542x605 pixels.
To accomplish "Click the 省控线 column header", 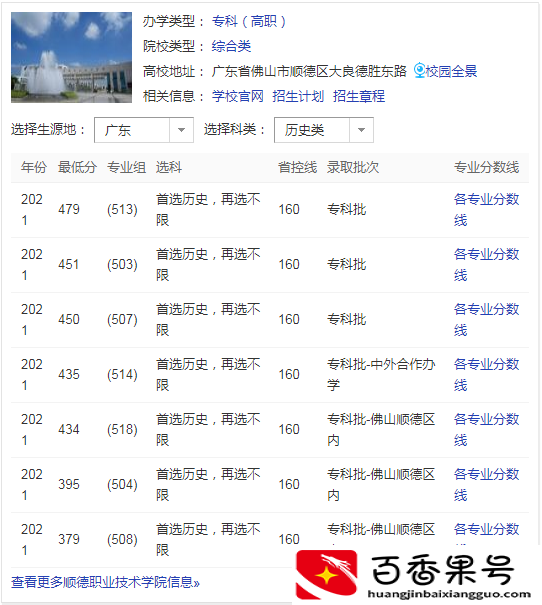I will [x=297, y=167].
